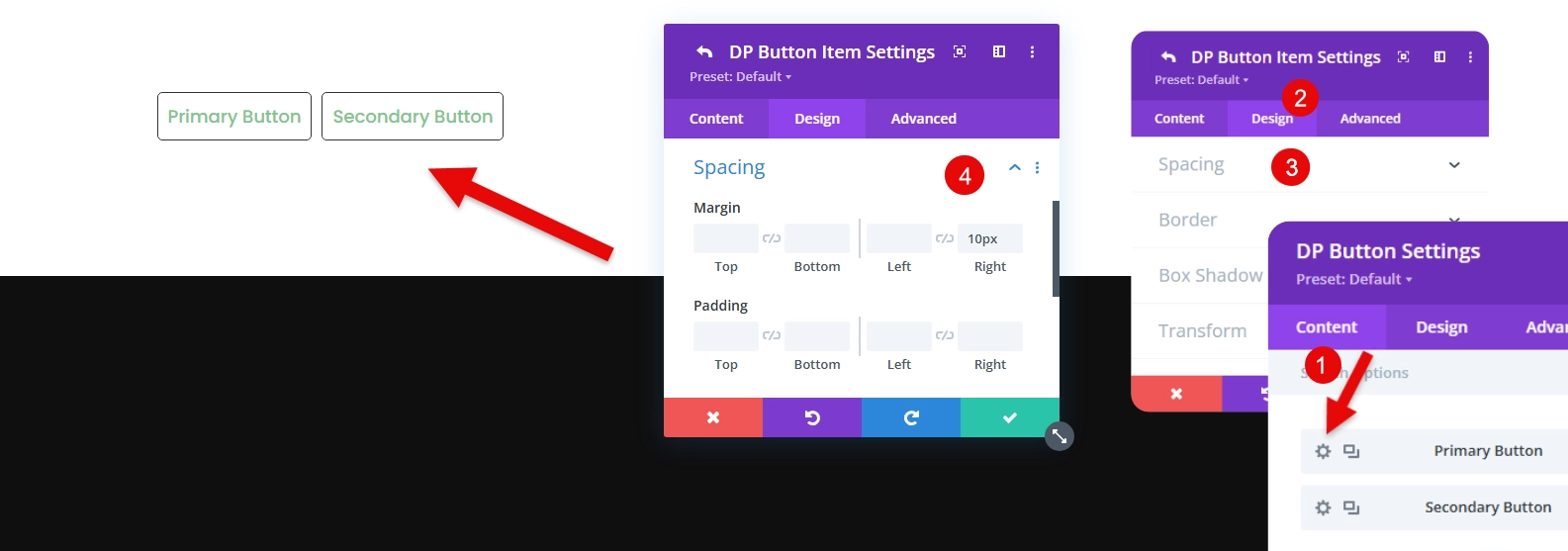Click expand modal icon in center settings header
The width and height of the screenshot is (1568, 551).
tap(960, 51)
